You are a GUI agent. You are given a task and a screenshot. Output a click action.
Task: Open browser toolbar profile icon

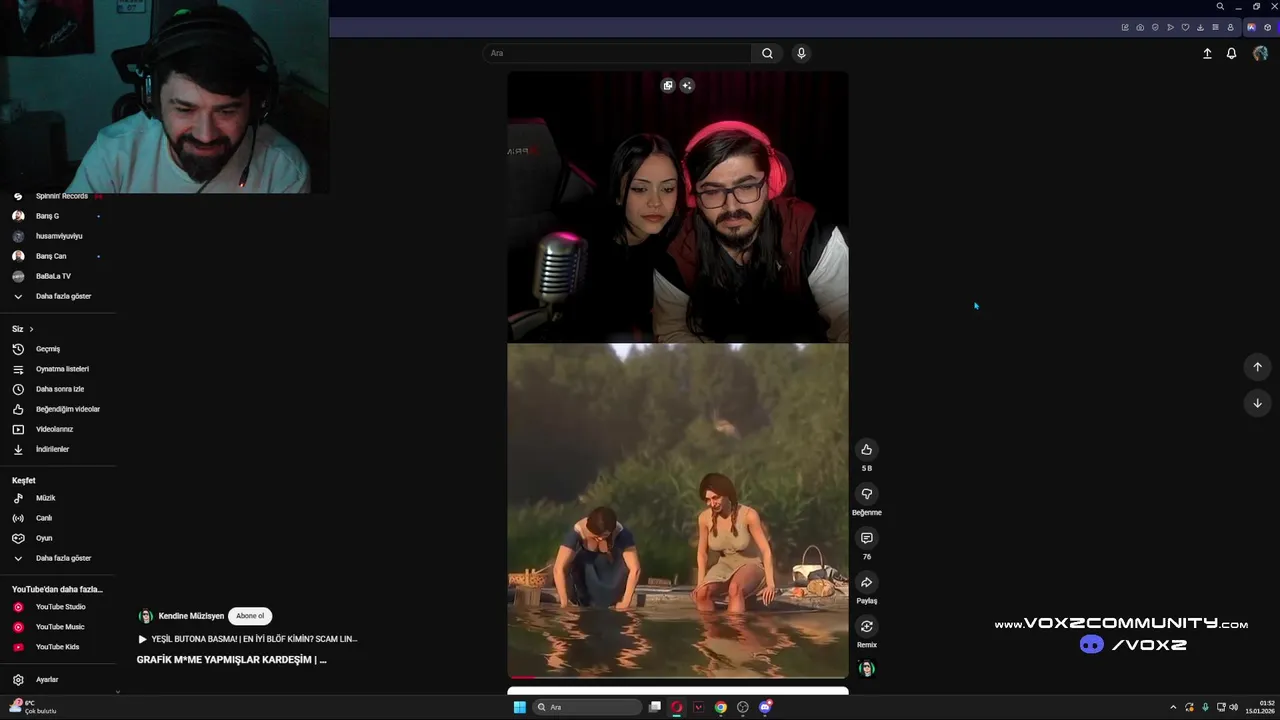click(x=1230, y=27)
